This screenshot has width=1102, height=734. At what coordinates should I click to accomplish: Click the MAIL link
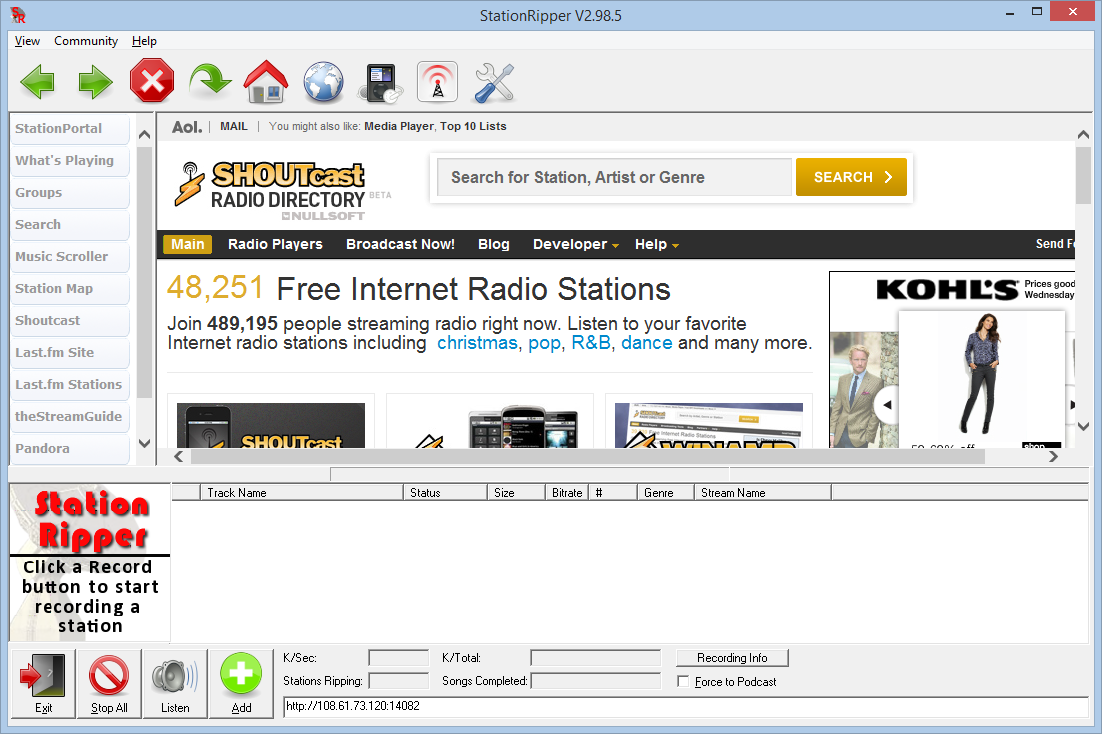[234, 127]
